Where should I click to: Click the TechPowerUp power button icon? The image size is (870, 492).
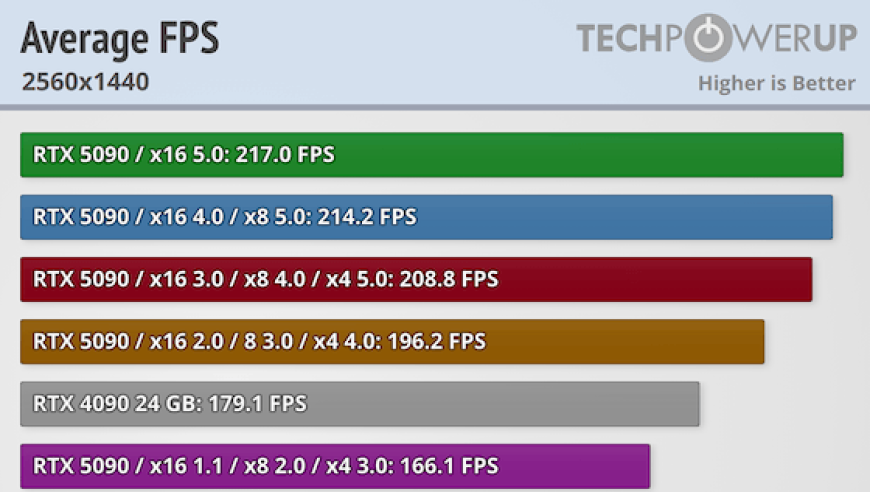point(709,37)
